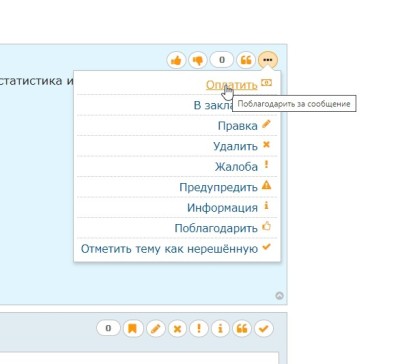The height and width of the screenshot is (364, 400).
Task: Click the quote icon on the top post
Action: click(246, 60)
